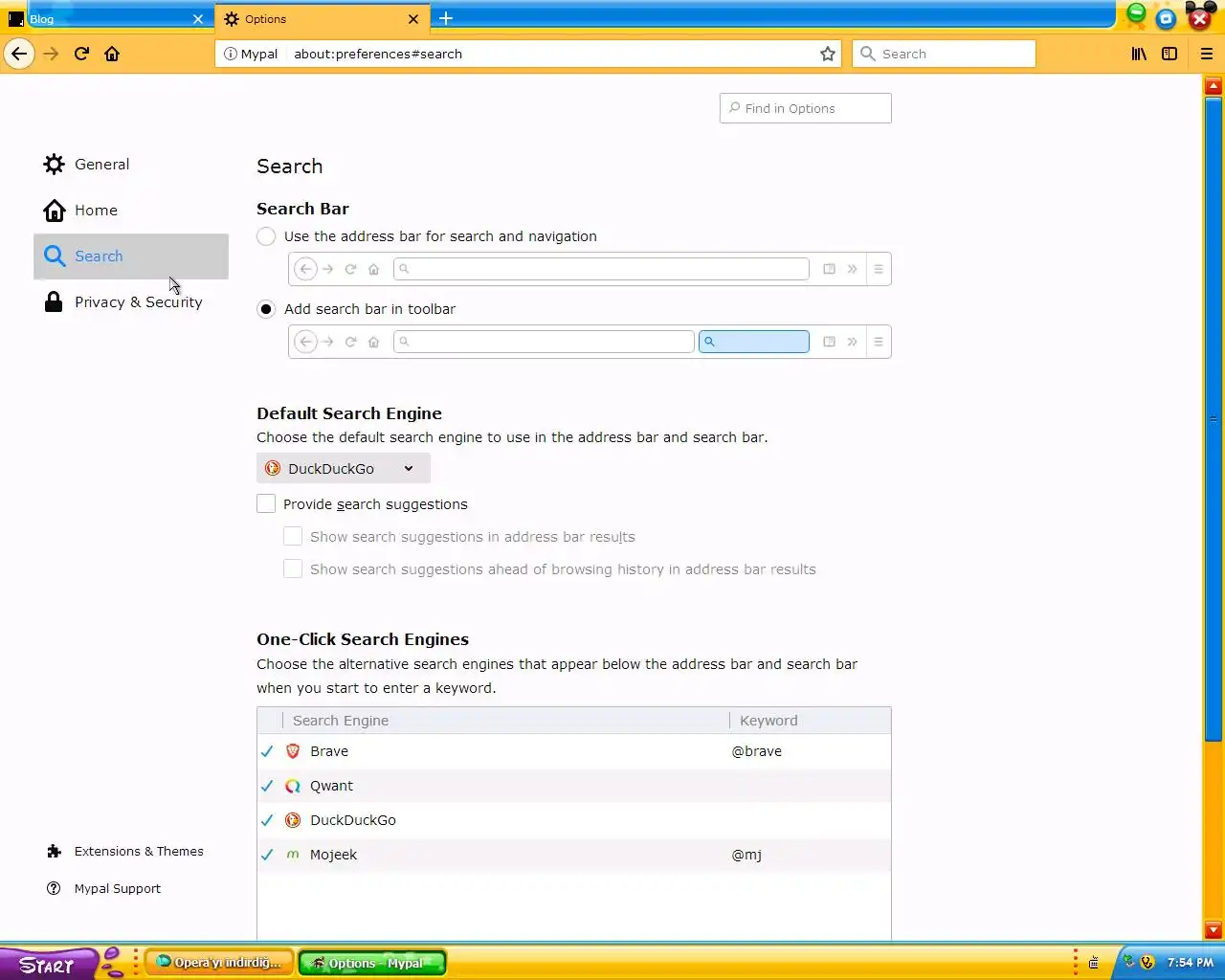Click the DuckDuckGo icon in engine list

293,820
